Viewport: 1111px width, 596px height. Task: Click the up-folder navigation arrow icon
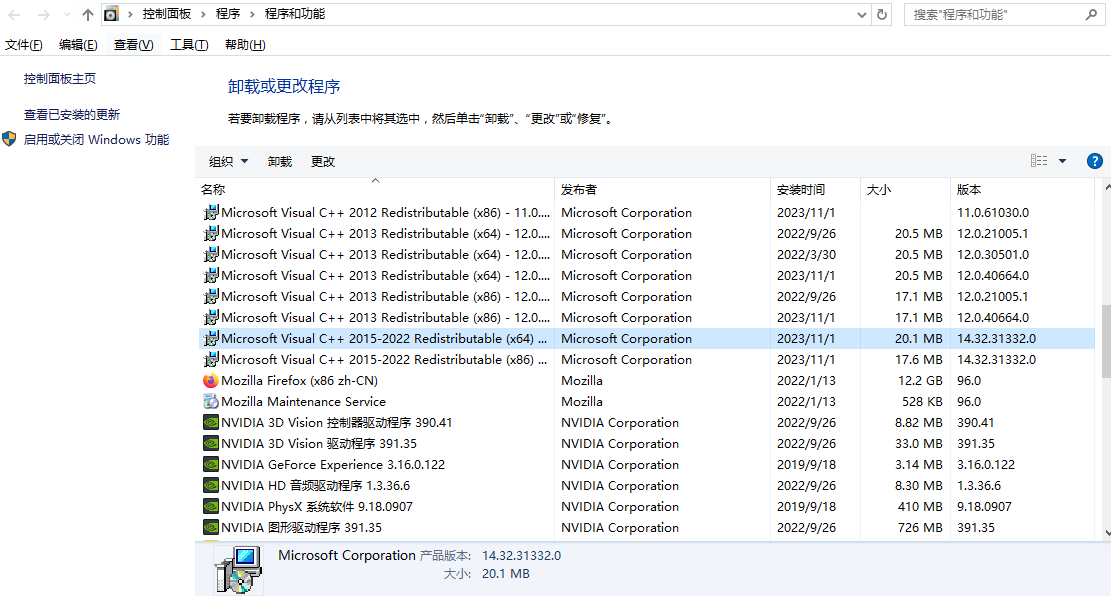[x=87, y=15]
